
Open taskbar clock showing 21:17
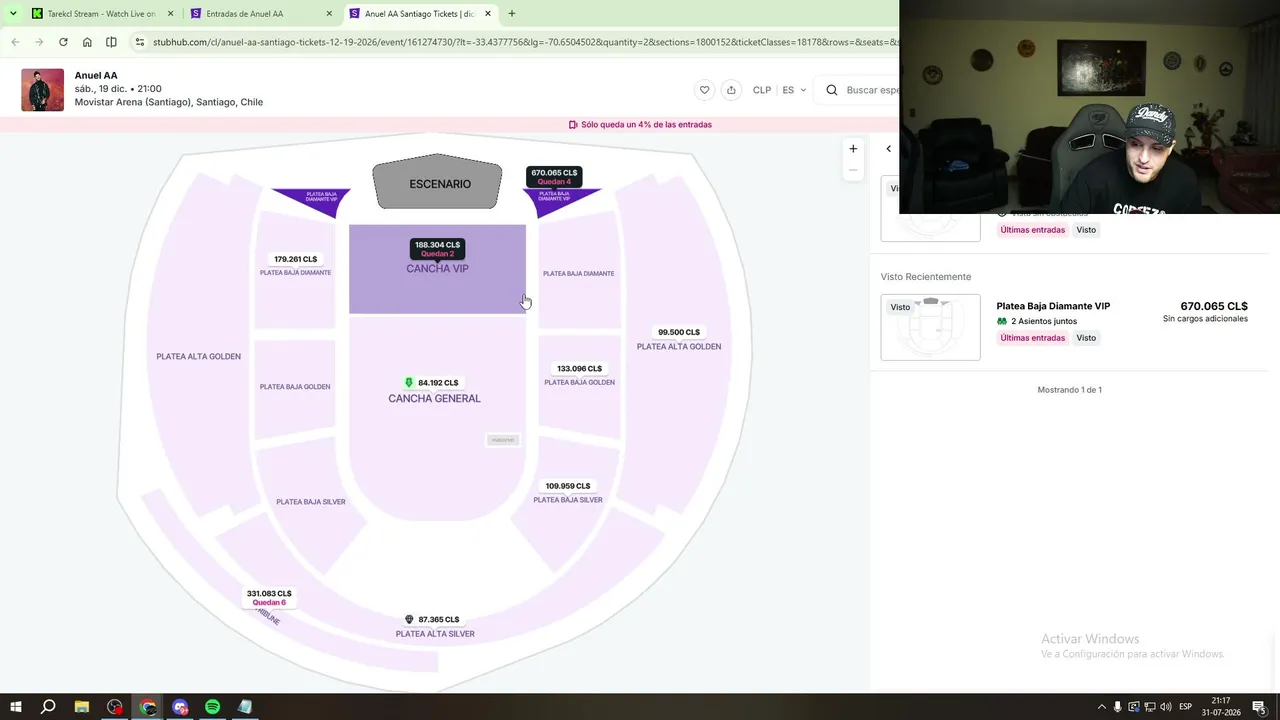[x=1221, y=707]
